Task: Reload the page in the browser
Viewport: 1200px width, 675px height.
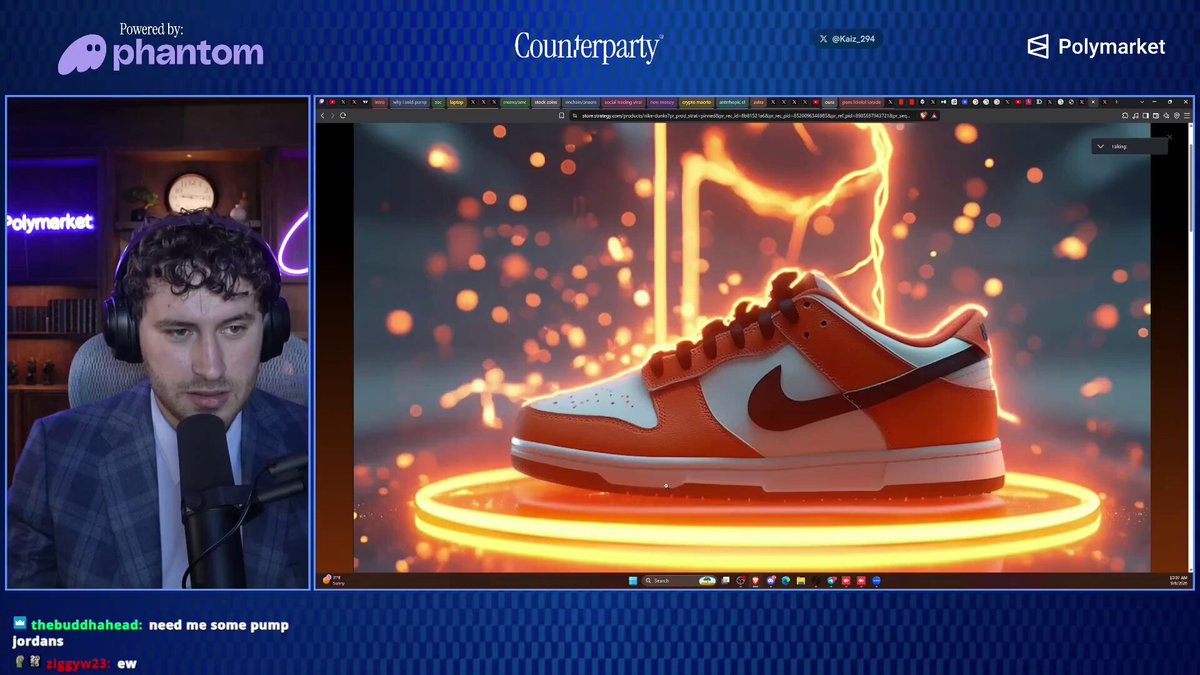Action: pyautogui.click(x=343, y=115)
